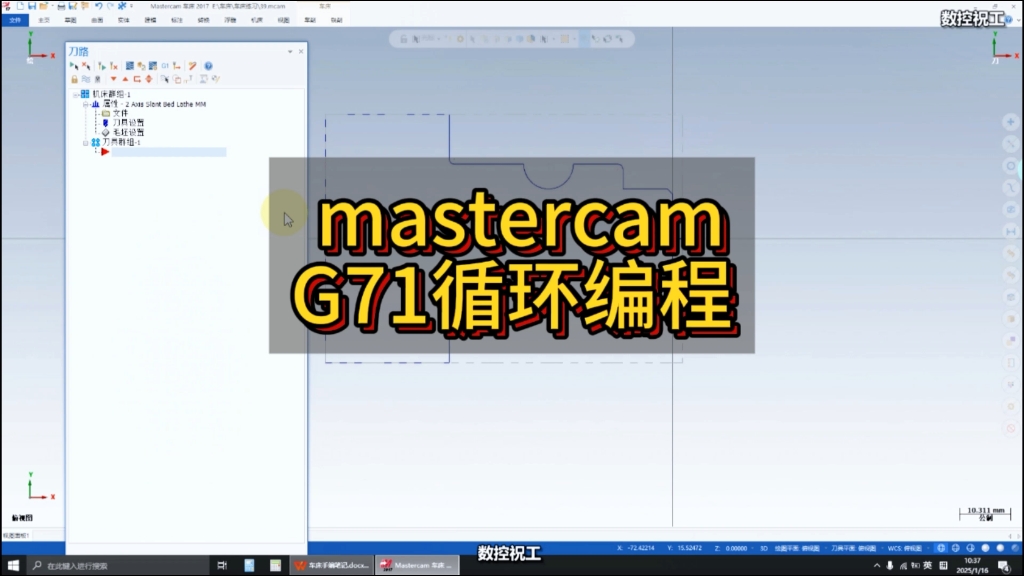Select all operations in the Toolpaths manager
The height and width of the screenshot is (576, 1024).
[x=74, y=66]
